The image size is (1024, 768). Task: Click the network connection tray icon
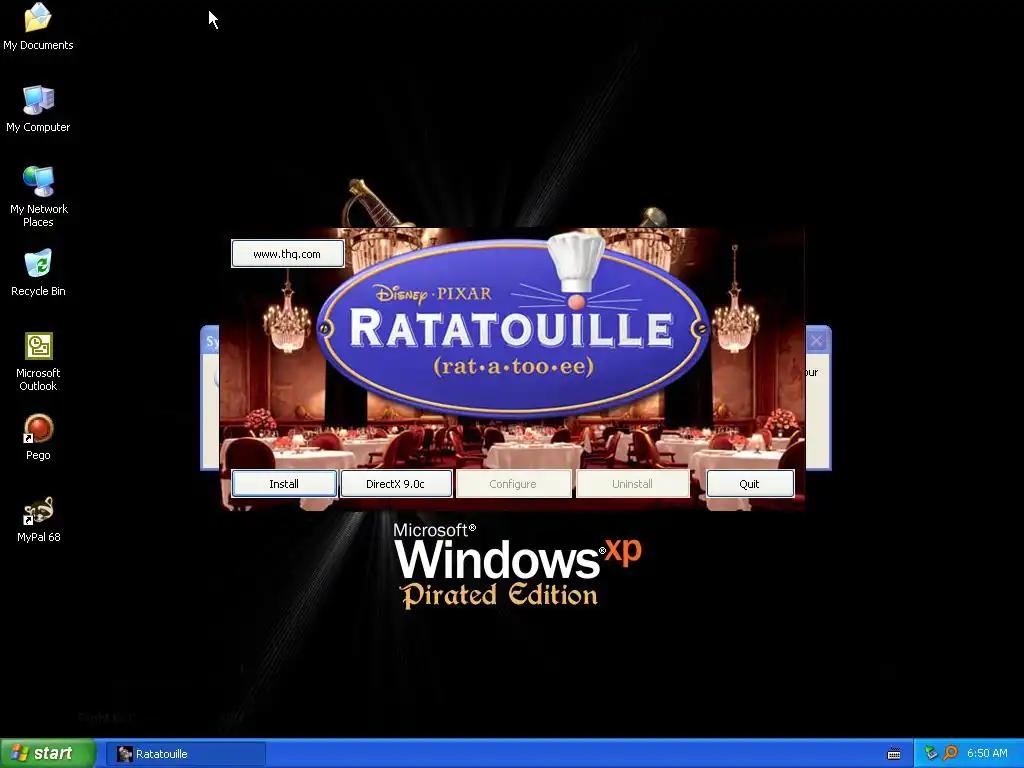click(x=931, y=754)
